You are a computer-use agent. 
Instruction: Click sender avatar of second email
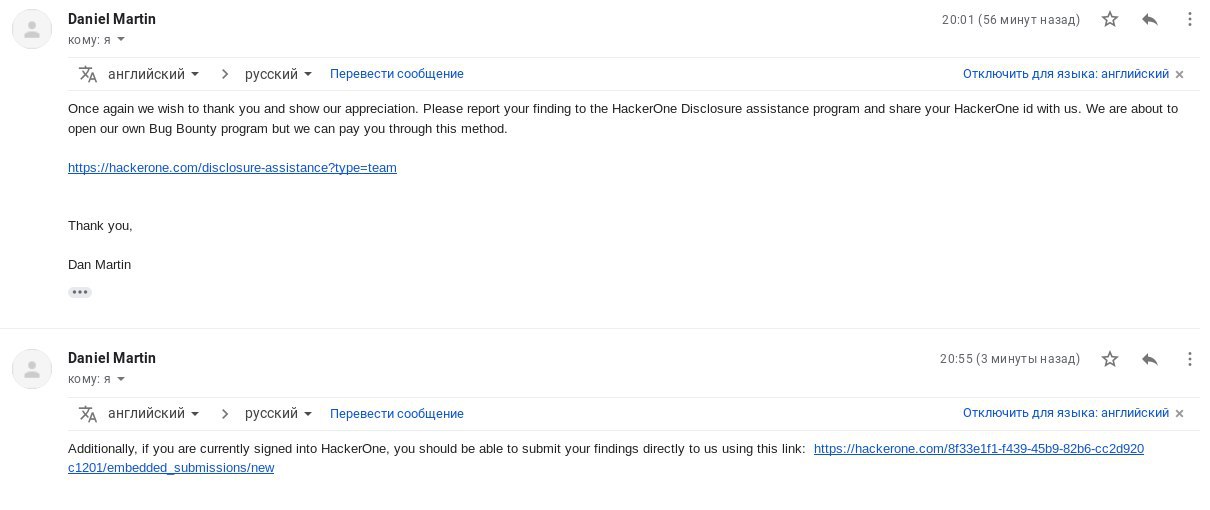[x=32, y=369]
